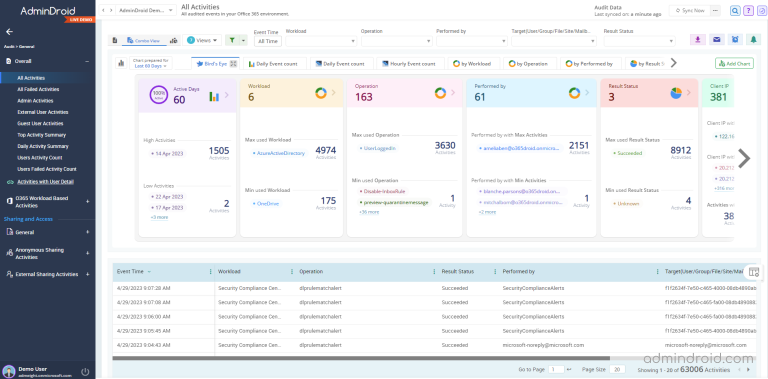Open All Failed Activities report in sidebar
The height and width of the screenshot is (379, 768).
[38, 89]
